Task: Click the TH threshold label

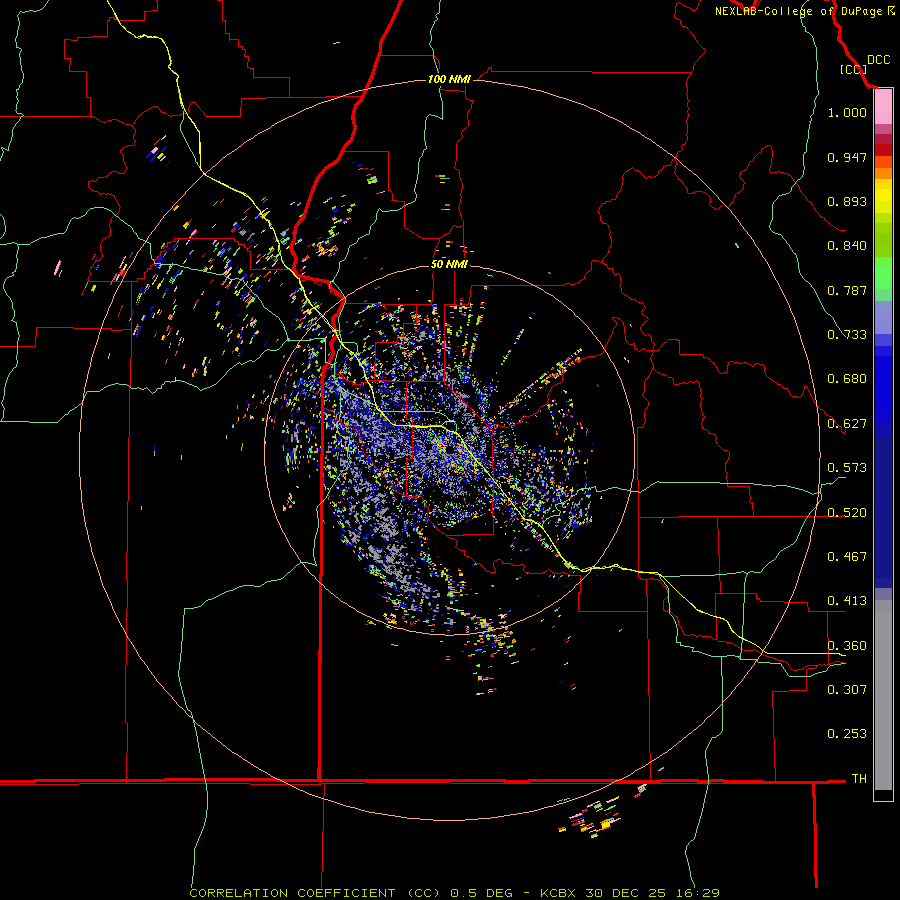Action: pyautogui.click(x=859, y=779)
